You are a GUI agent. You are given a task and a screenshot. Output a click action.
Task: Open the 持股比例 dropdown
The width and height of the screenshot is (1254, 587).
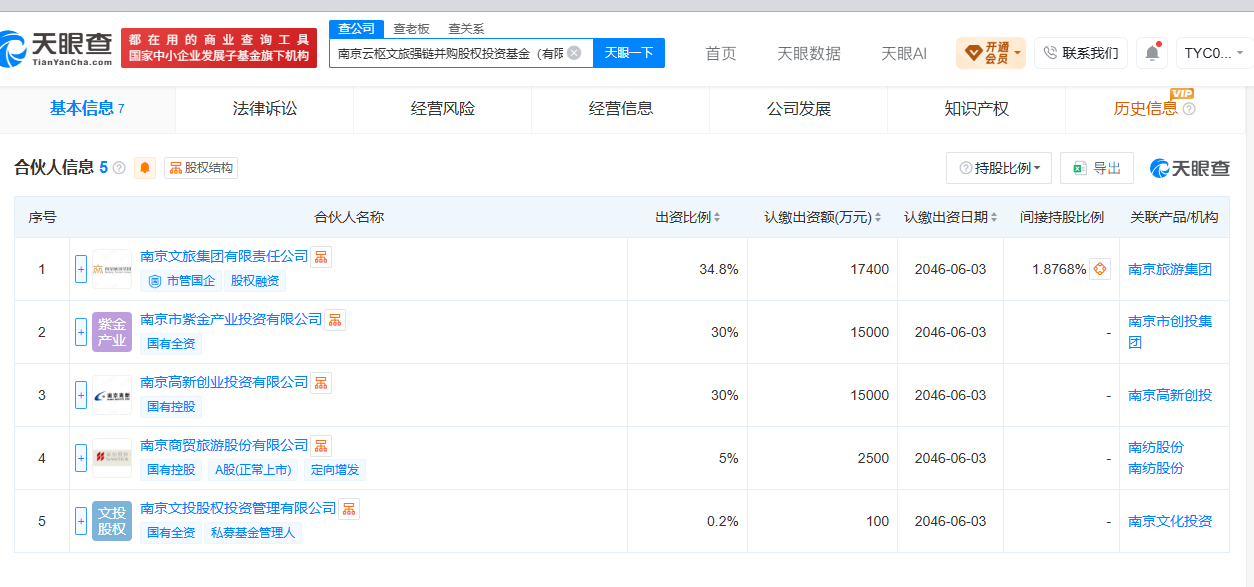click(999, 168)
